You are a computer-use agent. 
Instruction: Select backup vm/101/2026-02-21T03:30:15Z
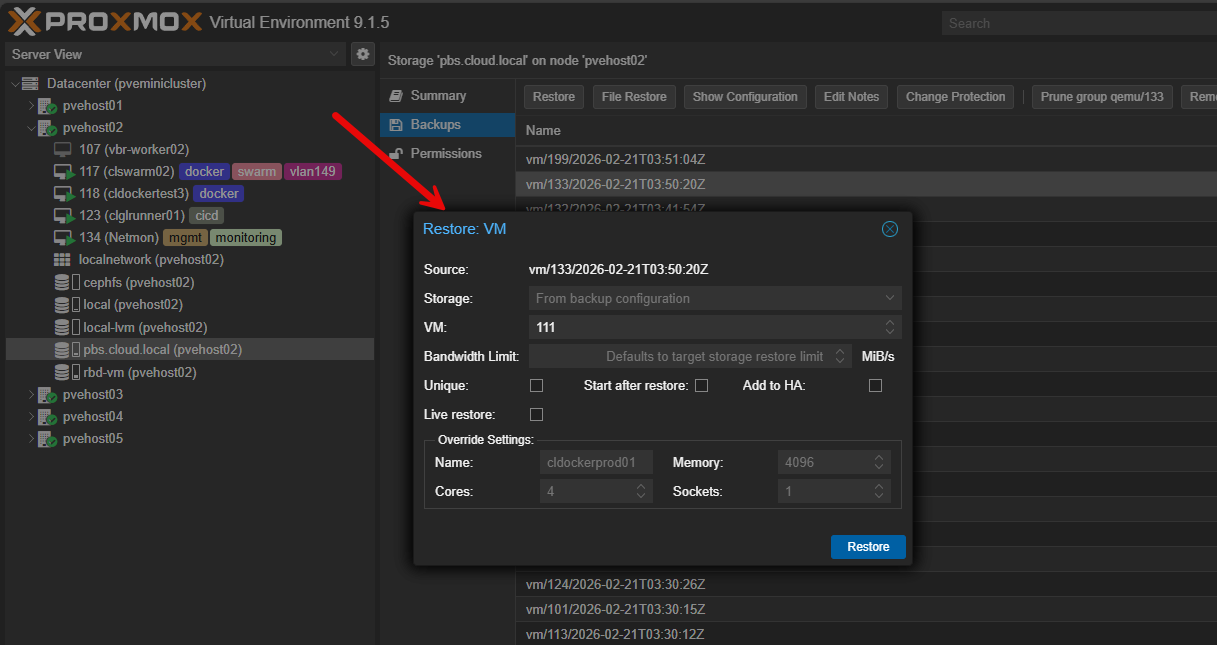point(866,609)
